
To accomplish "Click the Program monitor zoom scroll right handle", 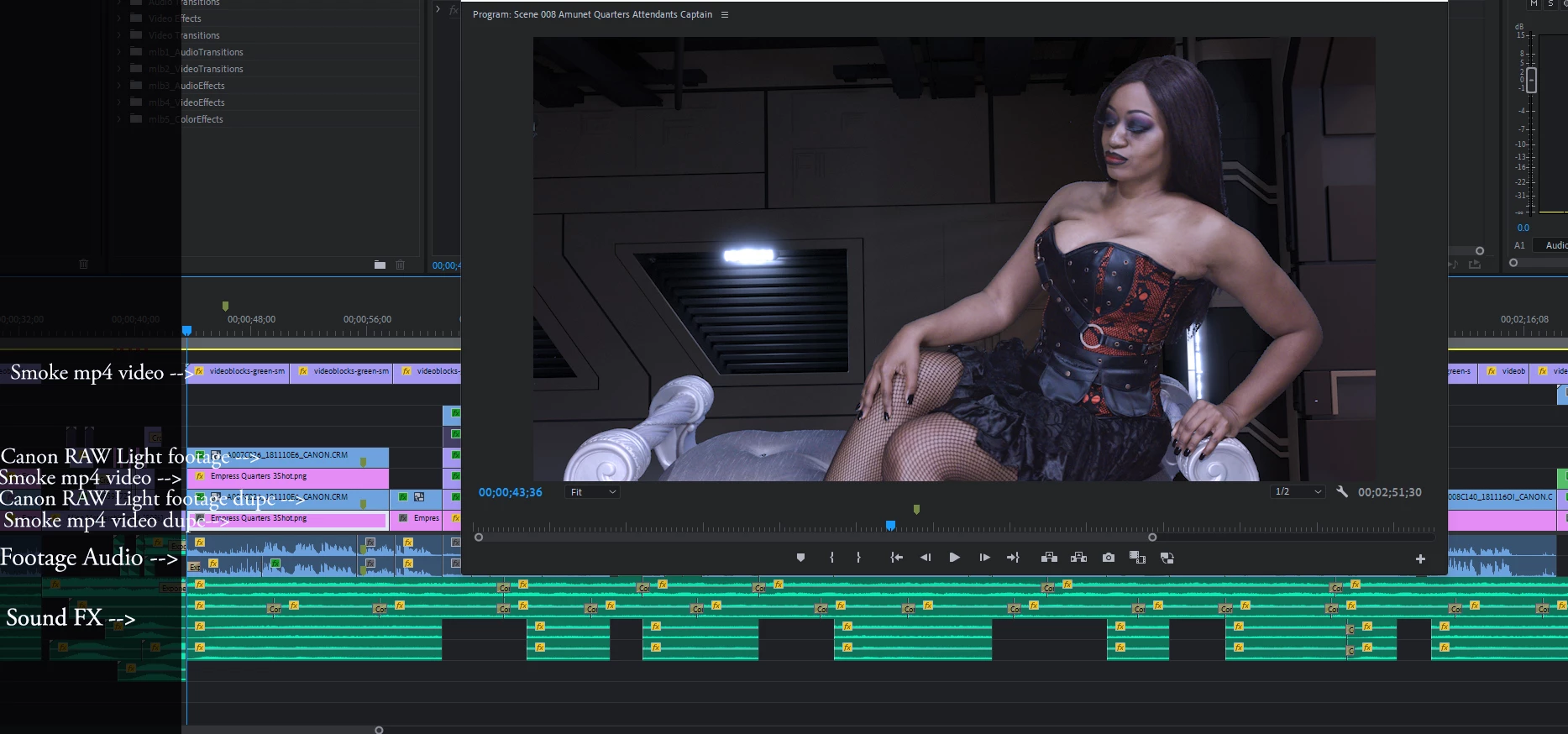I will coord(1152,537).
